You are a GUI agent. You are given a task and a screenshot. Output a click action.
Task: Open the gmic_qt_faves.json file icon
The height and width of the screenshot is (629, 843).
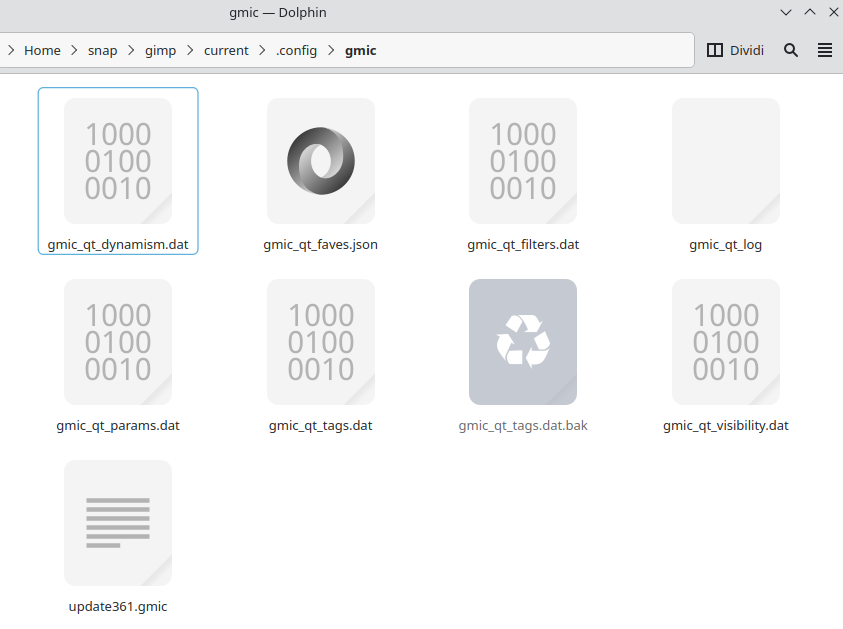click(x=320, y=160)
